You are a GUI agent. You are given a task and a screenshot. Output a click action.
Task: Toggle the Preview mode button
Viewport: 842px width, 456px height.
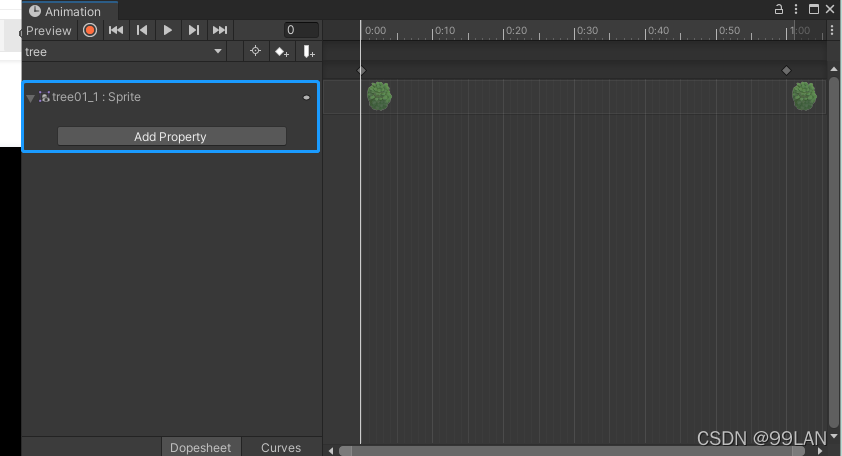point(48,31)
